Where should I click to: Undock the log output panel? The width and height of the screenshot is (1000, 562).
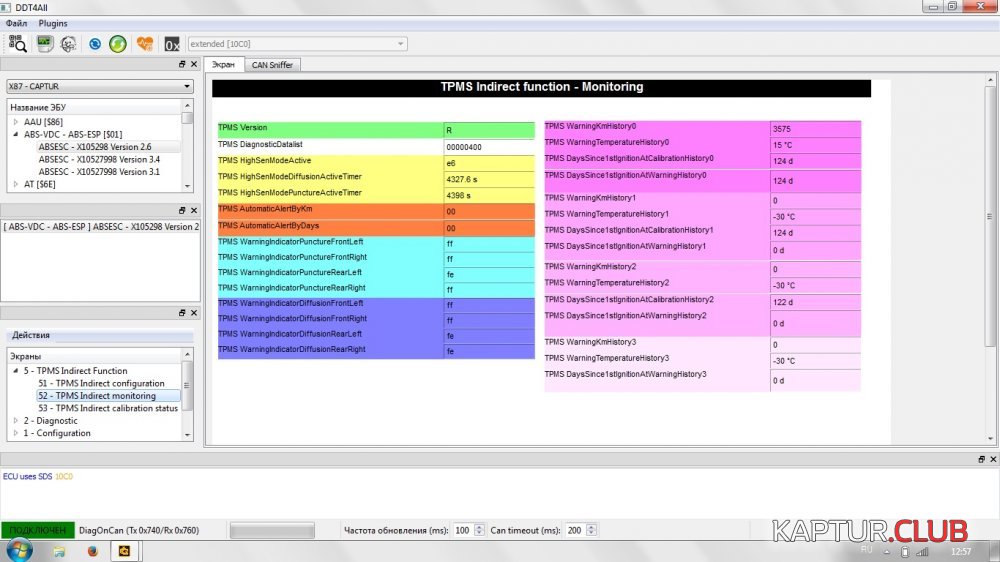pos(982,459)
